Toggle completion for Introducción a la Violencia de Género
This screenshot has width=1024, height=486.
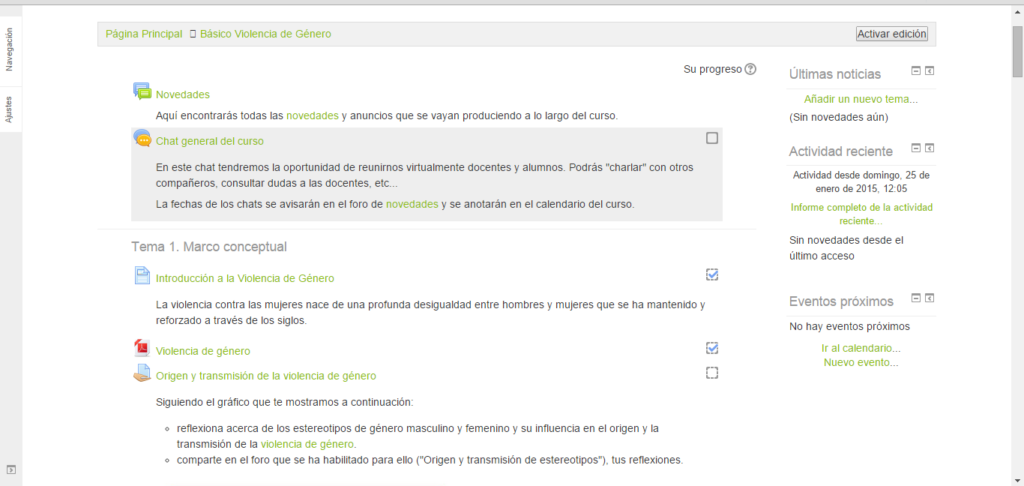[x=712, y=275]
